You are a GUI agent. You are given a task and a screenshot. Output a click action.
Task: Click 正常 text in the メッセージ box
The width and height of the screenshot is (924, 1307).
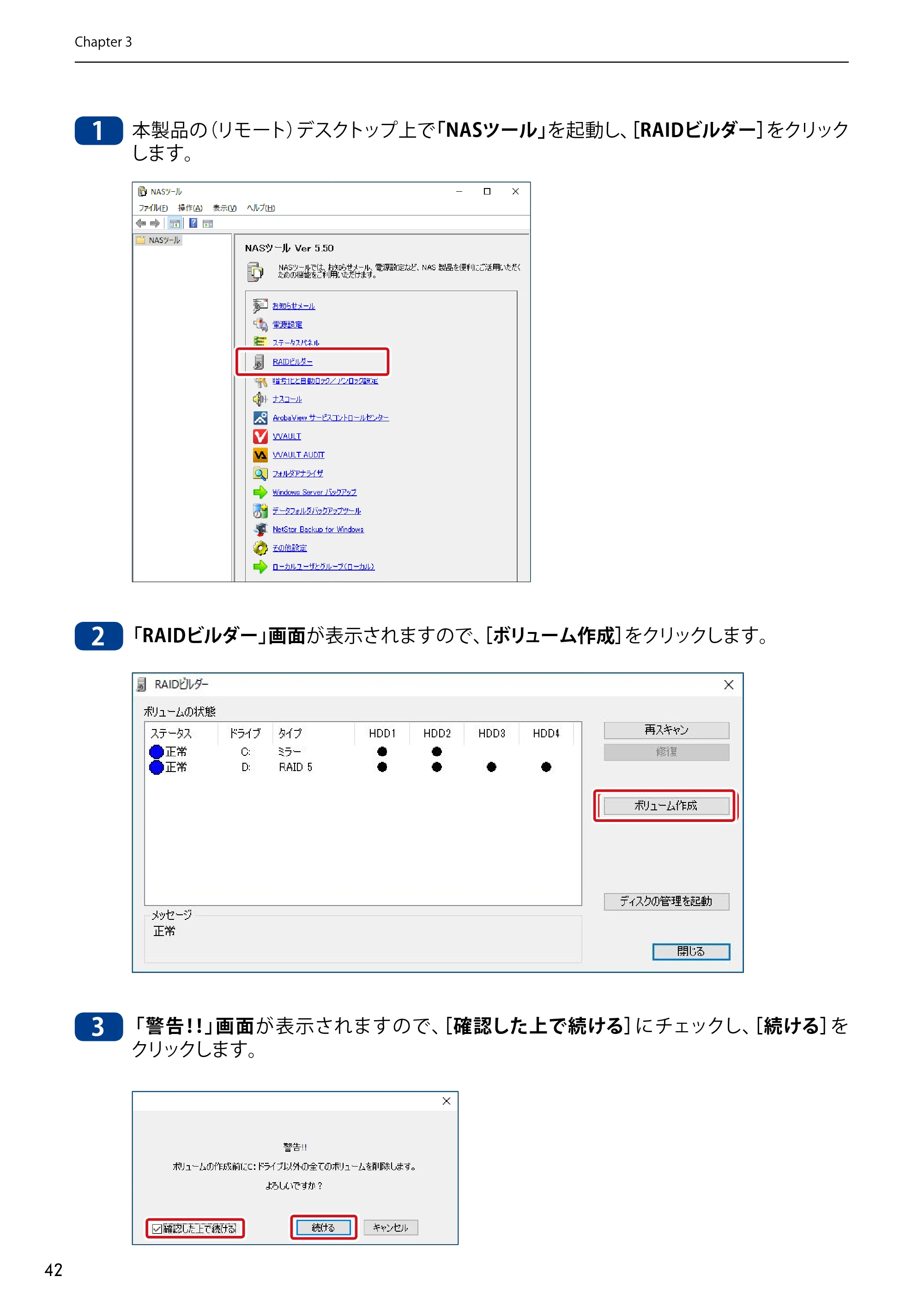pos(164,931)
